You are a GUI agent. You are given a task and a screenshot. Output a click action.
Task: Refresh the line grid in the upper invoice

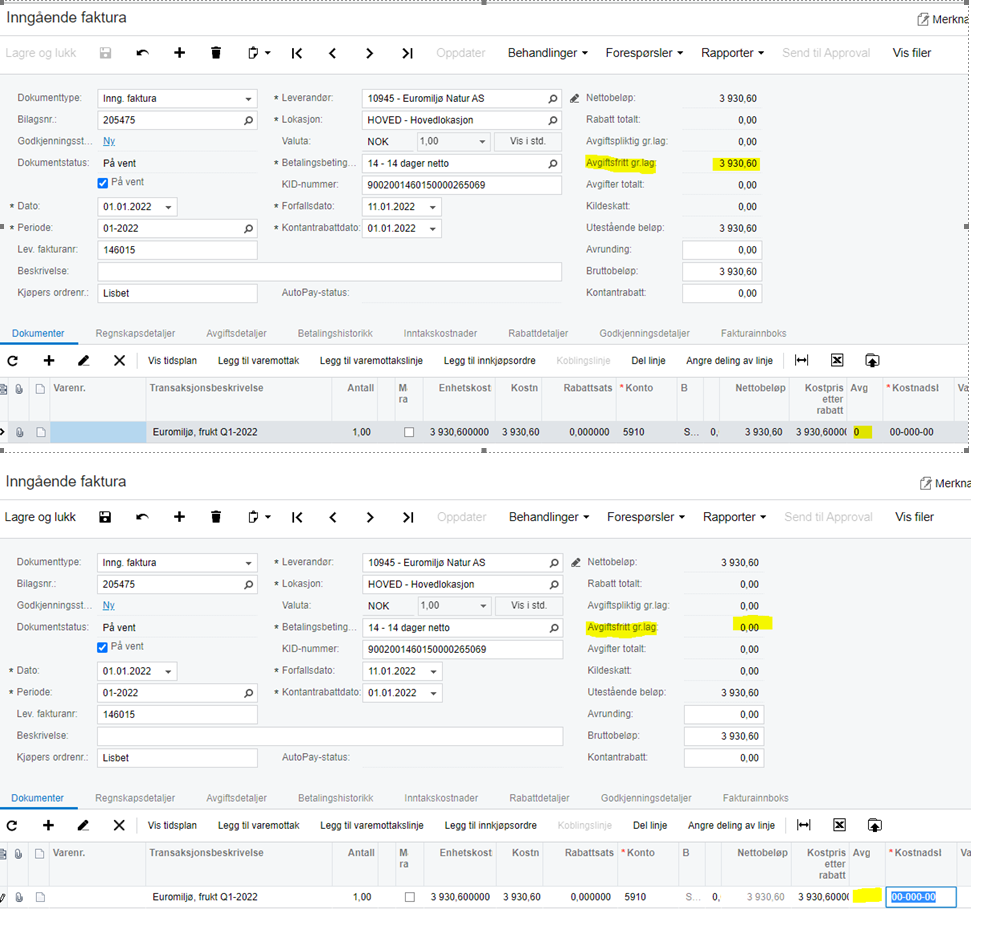13,360
